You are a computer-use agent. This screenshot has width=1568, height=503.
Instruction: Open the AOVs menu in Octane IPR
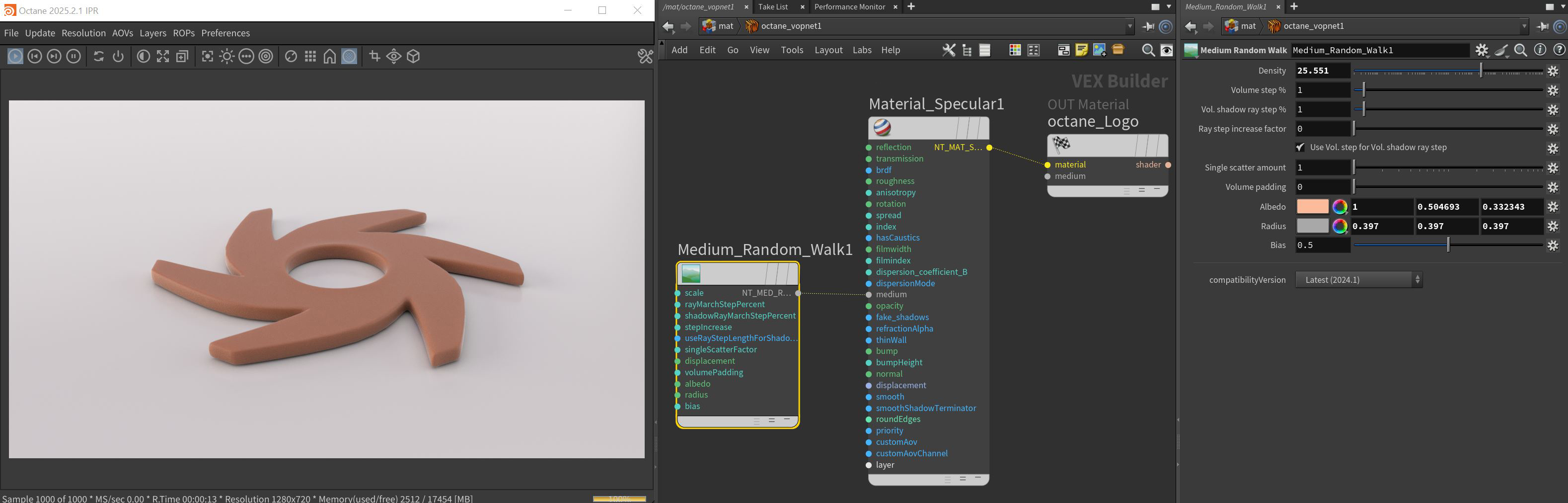click(122, 33)
